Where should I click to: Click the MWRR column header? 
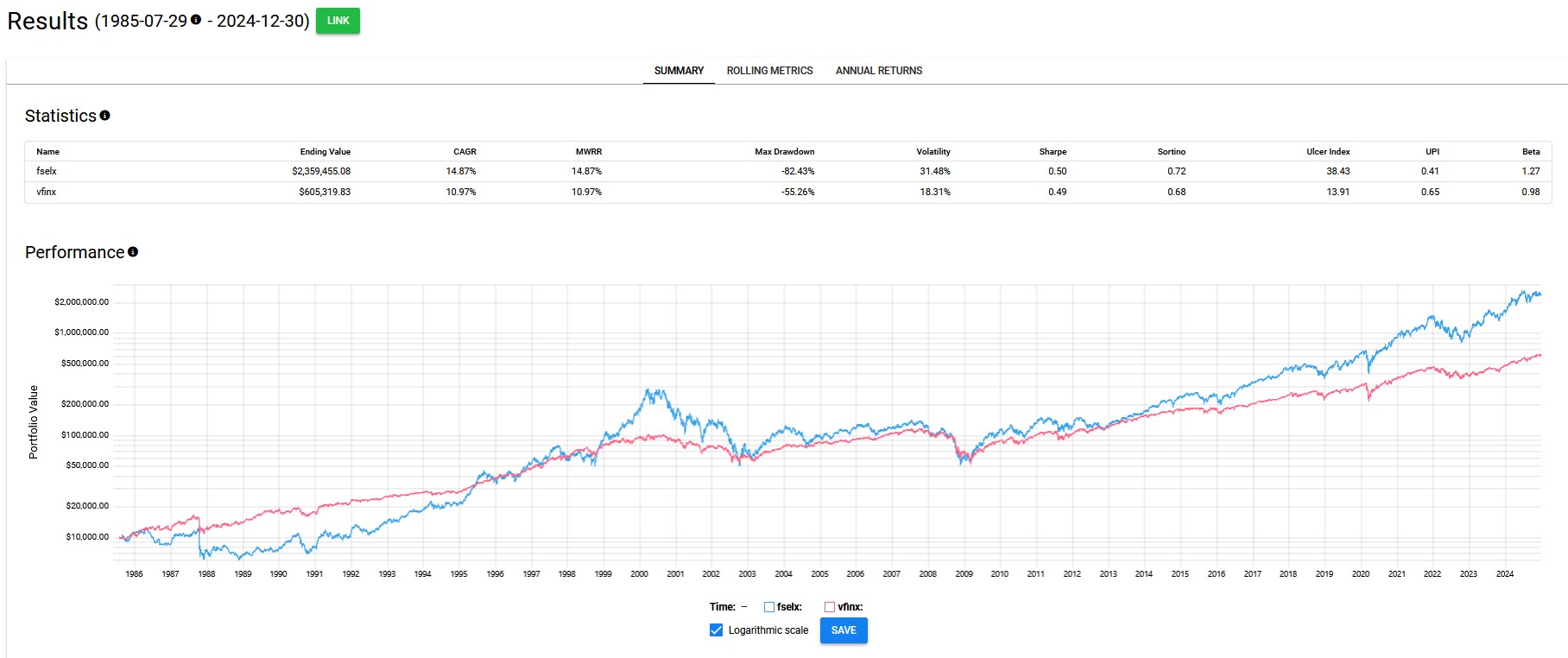coord(589,152)
